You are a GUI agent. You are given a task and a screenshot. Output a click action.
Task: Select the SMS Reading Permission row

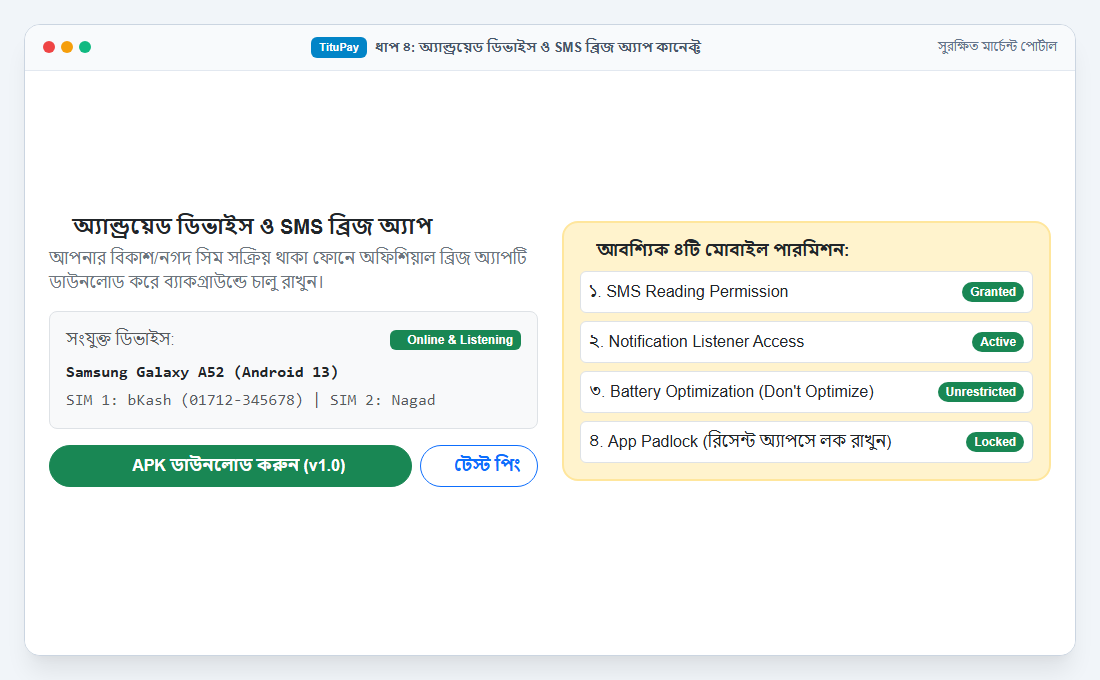click(806, 292)
